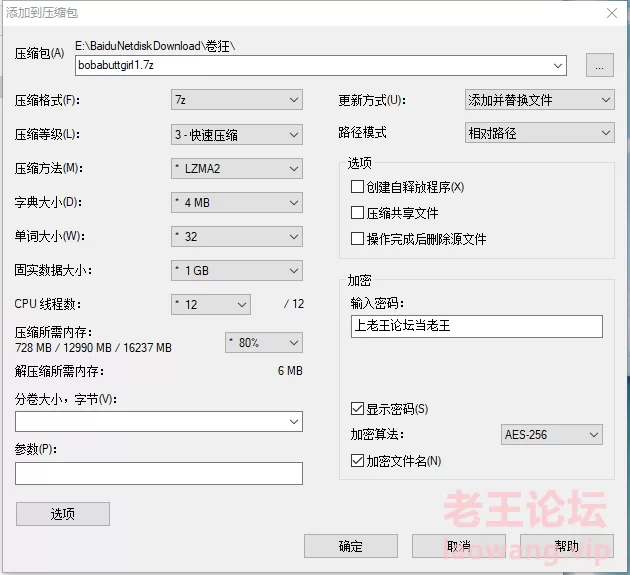
Task: Click the 确定 button
Action: pyautogui.click(x=351, y=546)
